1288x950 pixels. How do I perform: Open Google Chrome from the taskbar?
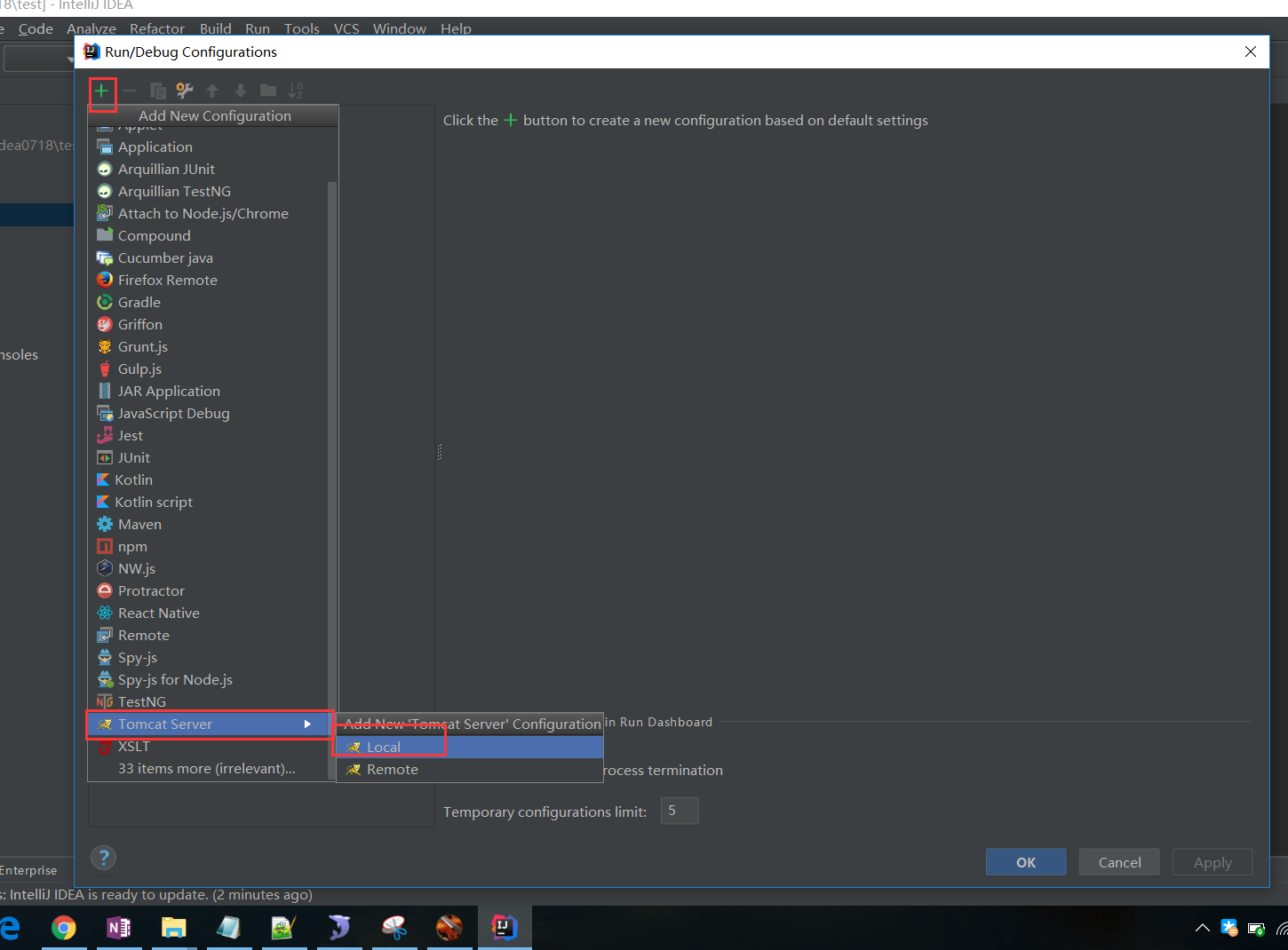[x=63, y=928]
